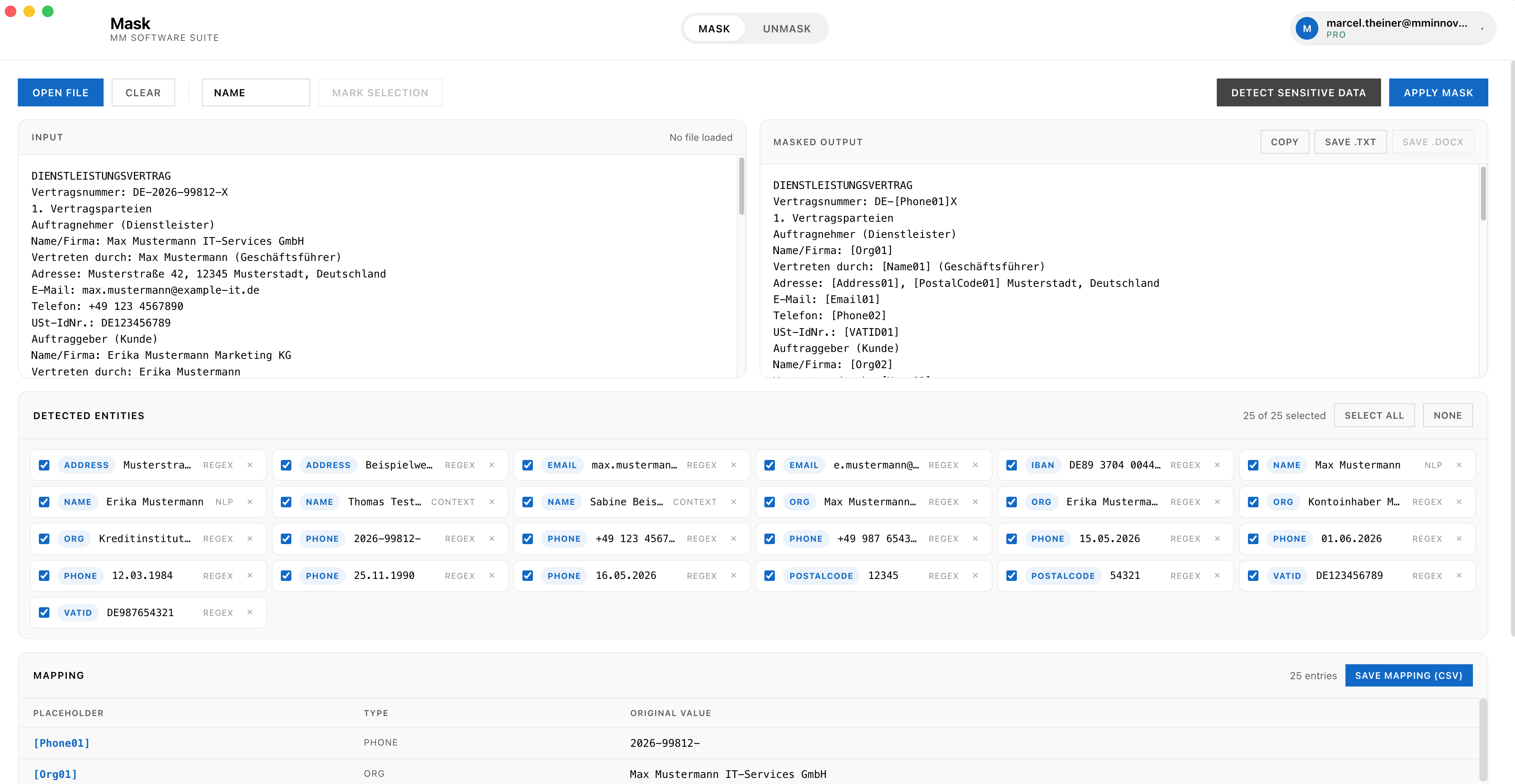Screen dimensions: 1515x784
Task: Delete the 12345 POSTALCODE entity
Action: click(975, 575)
